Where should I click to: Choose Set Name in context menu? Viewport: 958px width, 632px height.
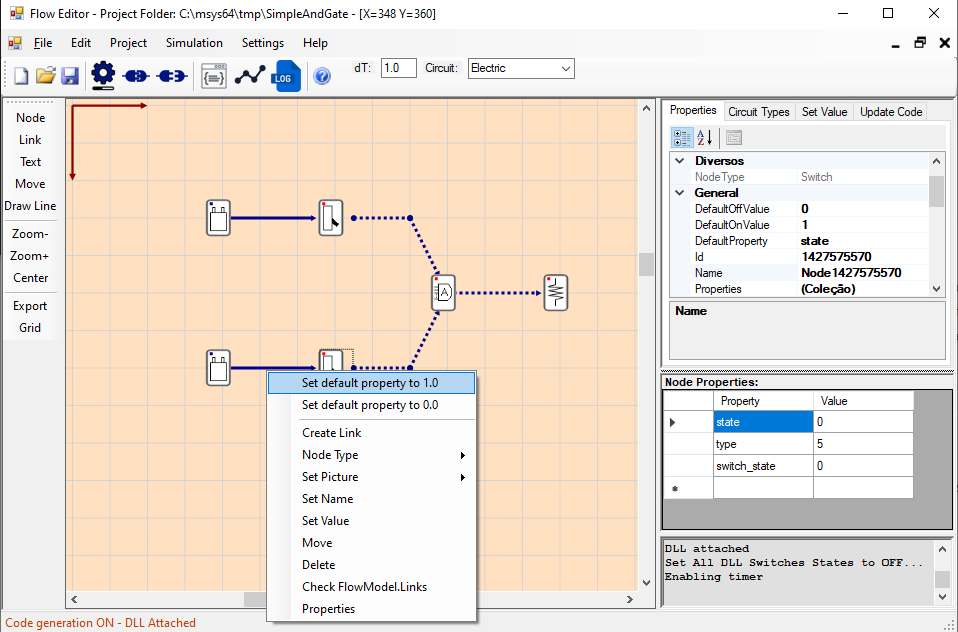[371, 499]
